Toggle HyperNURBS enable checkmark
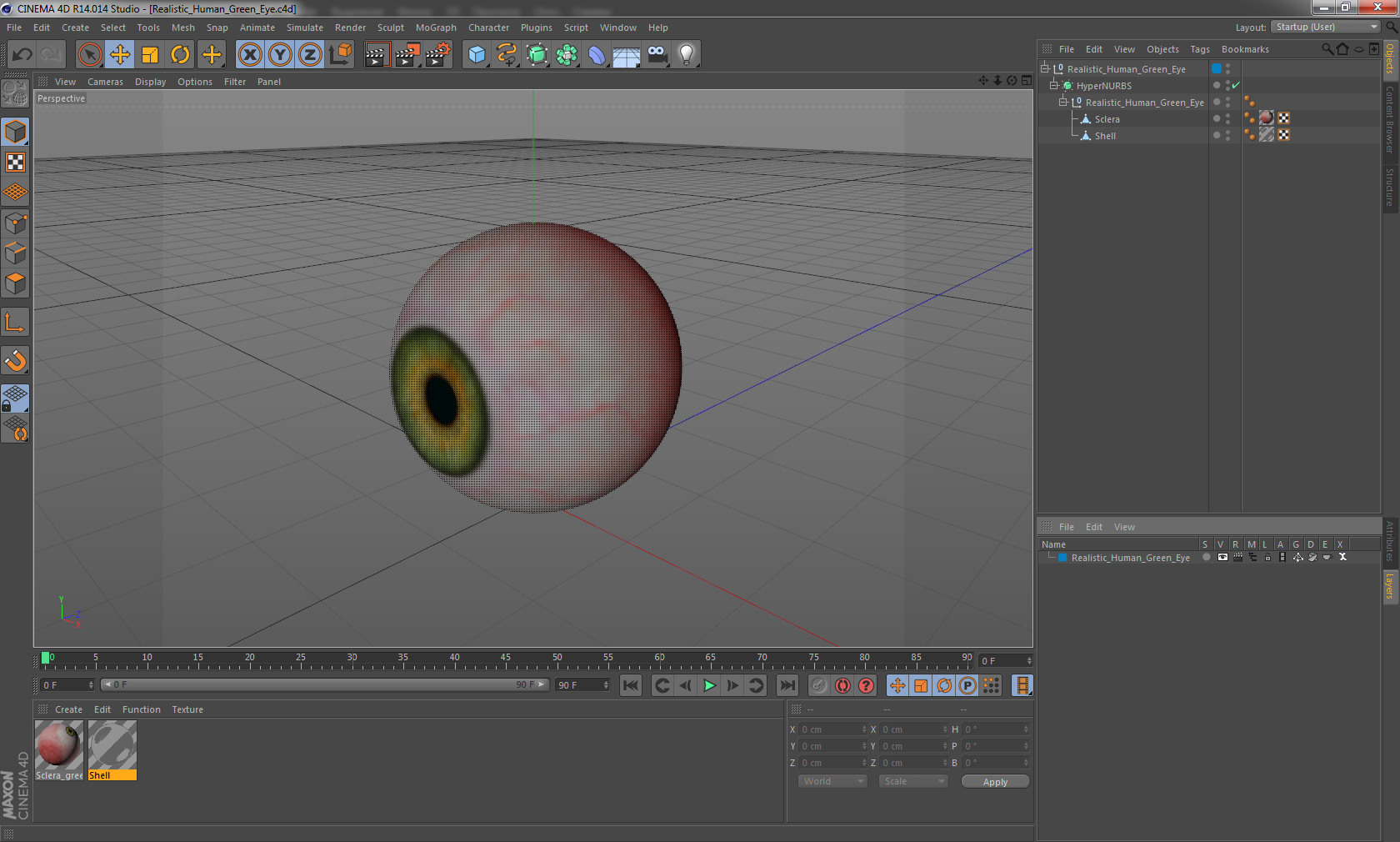The width and height of the screenshot is (1400, 842). (1236, 85)
